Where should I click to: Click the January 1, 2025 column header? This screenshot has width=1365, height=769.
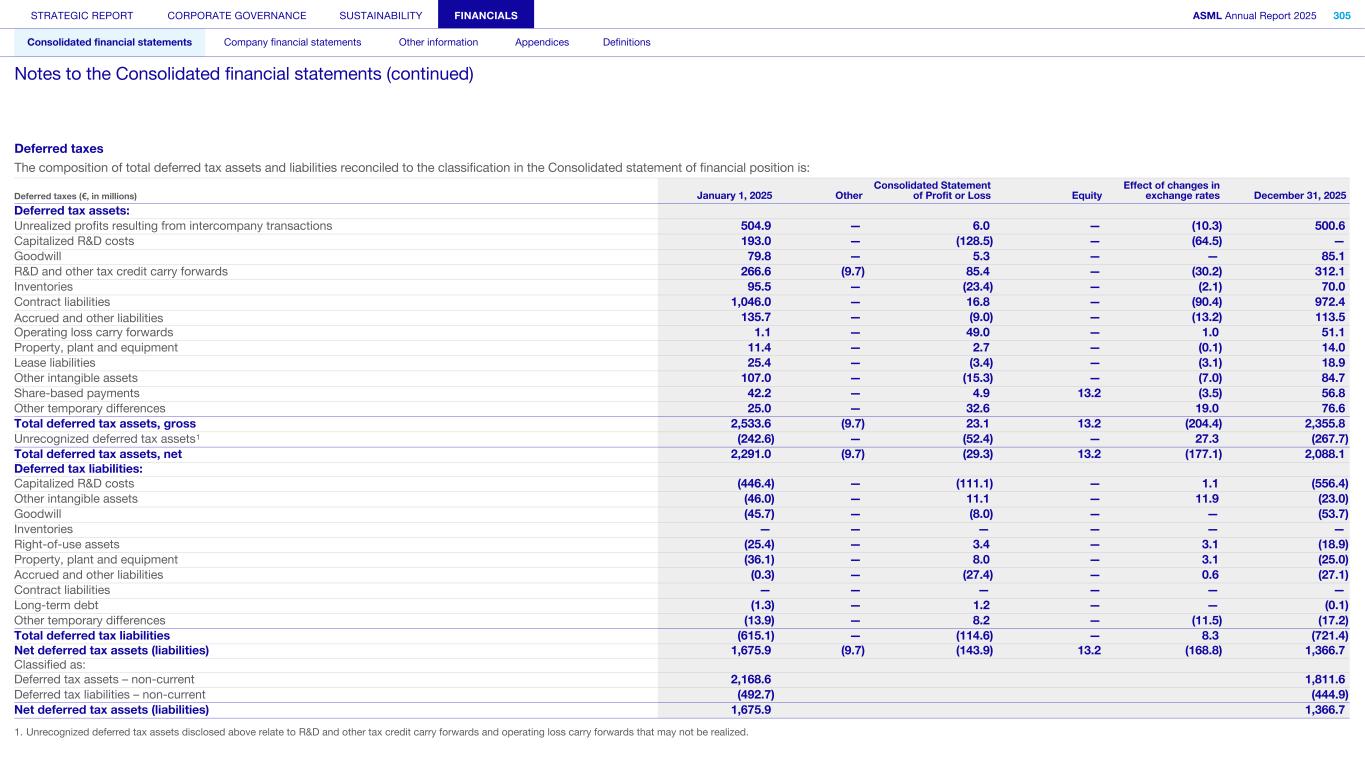734,195
